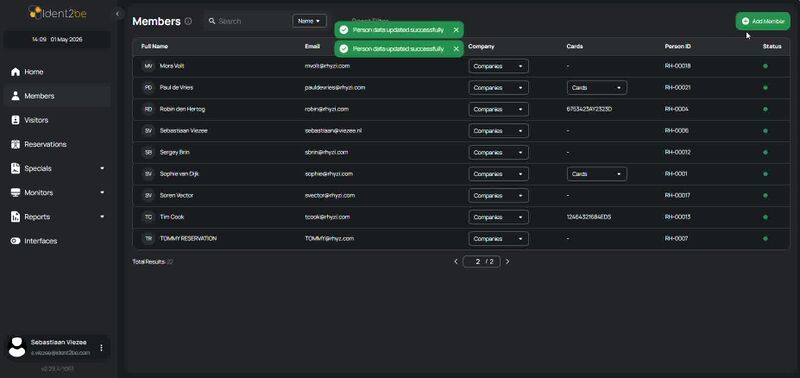Click the TC avatar of Tim Cook
800x378 pixels.
point(148,217)
